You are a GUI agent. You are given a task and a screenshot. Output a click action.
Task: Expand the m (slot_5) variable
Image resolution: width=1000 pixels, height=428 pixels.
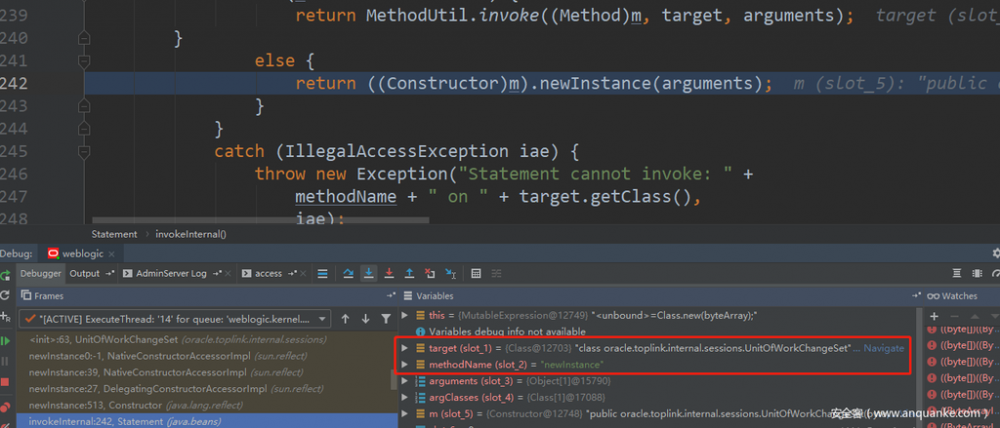coord(404,414)
